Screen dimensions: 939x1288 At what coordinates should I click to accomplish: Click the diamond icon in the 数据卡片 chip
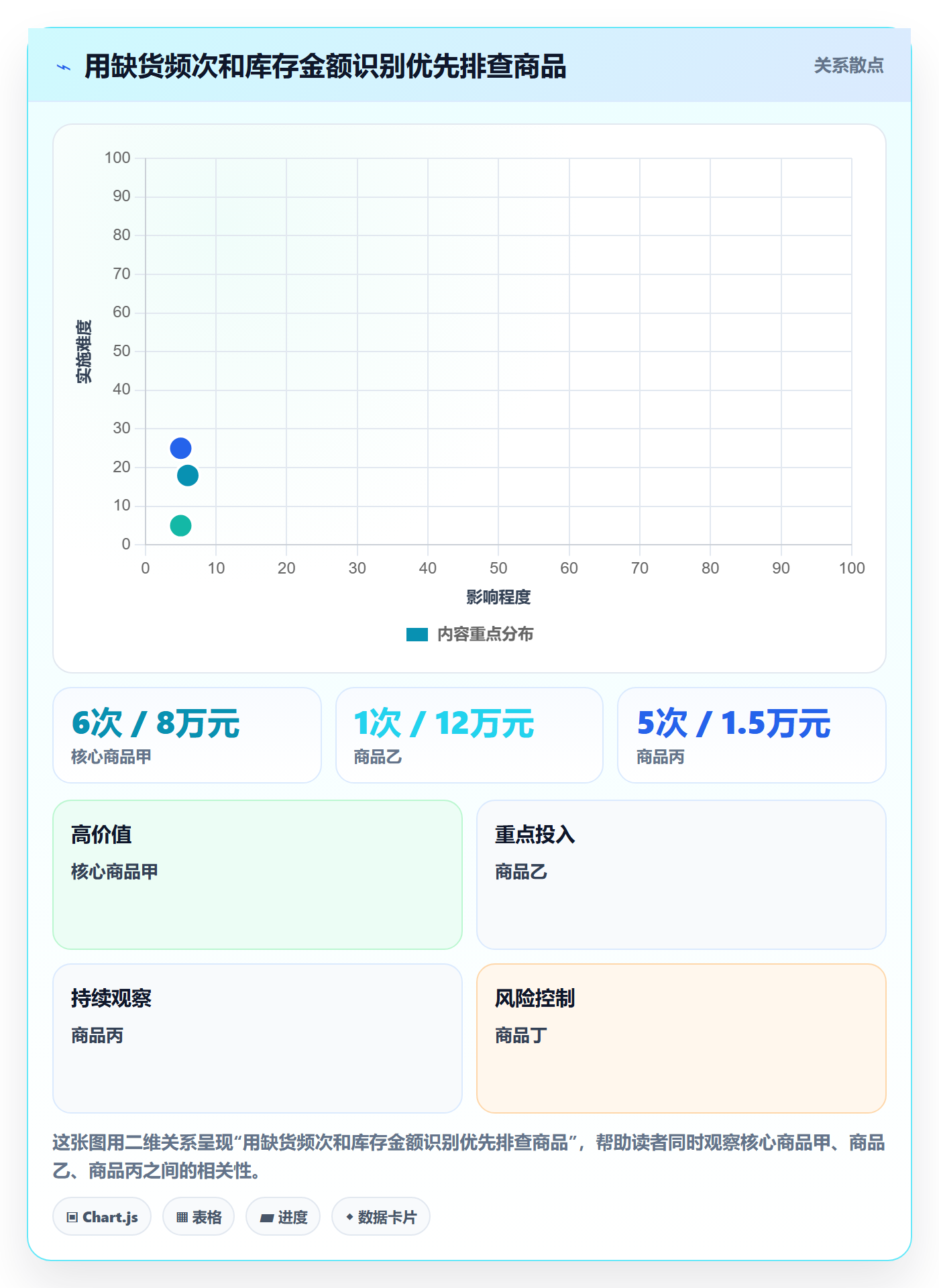(x=349, y=1217)
